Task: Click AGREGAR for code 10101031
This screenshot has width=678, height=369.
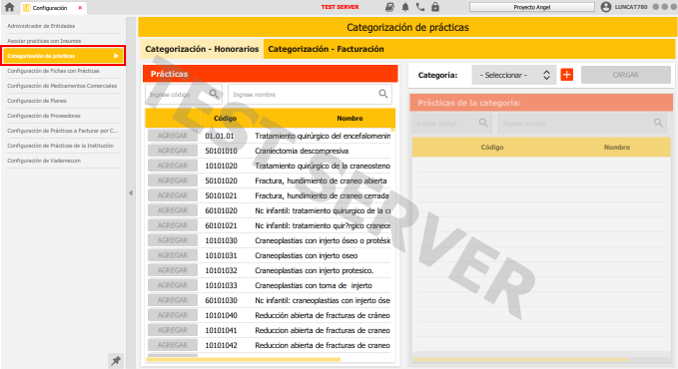Action: (173, 255)
